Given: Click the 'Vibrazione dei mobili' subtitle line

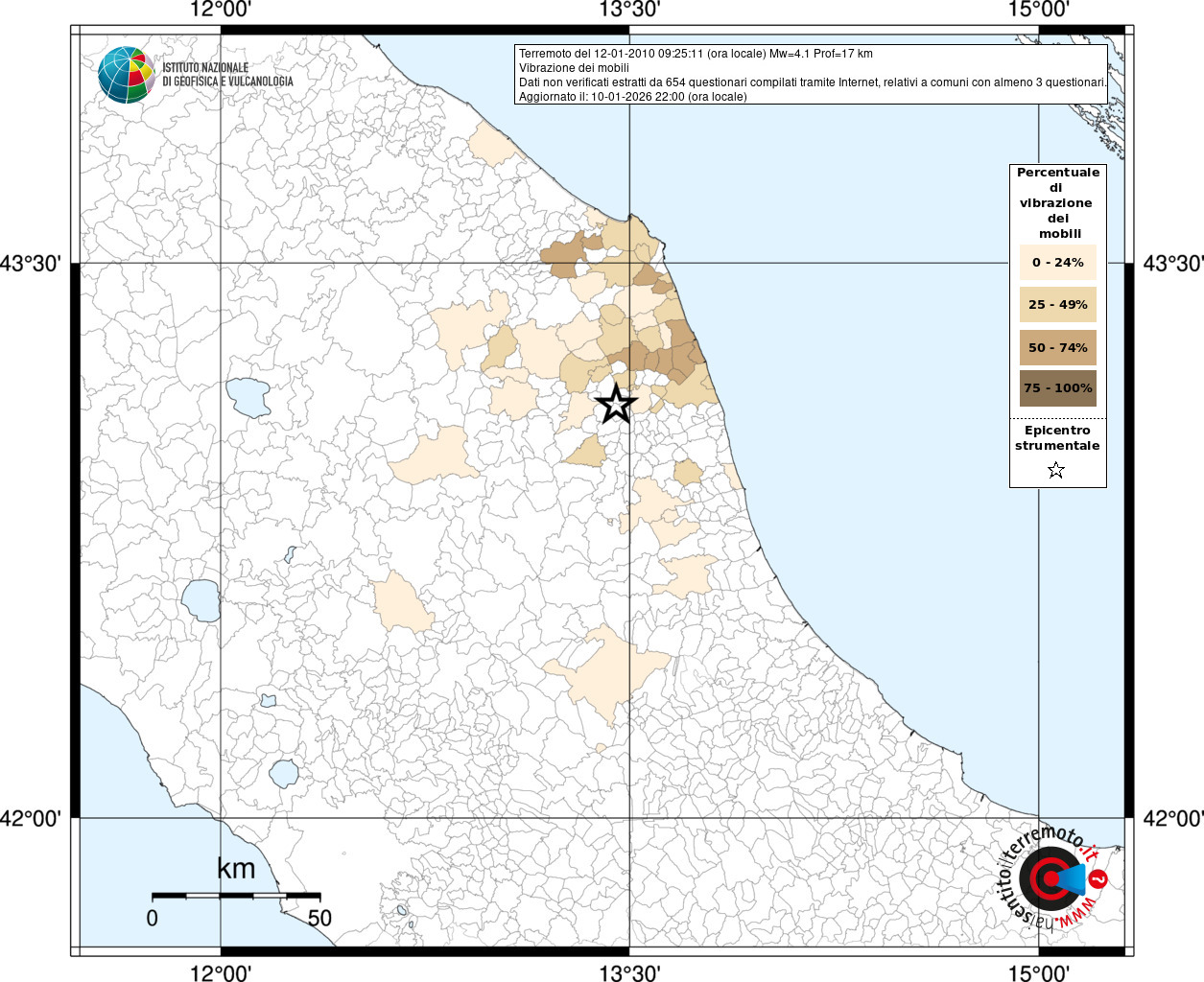Looking at the screenshot, I should [574, 68].
